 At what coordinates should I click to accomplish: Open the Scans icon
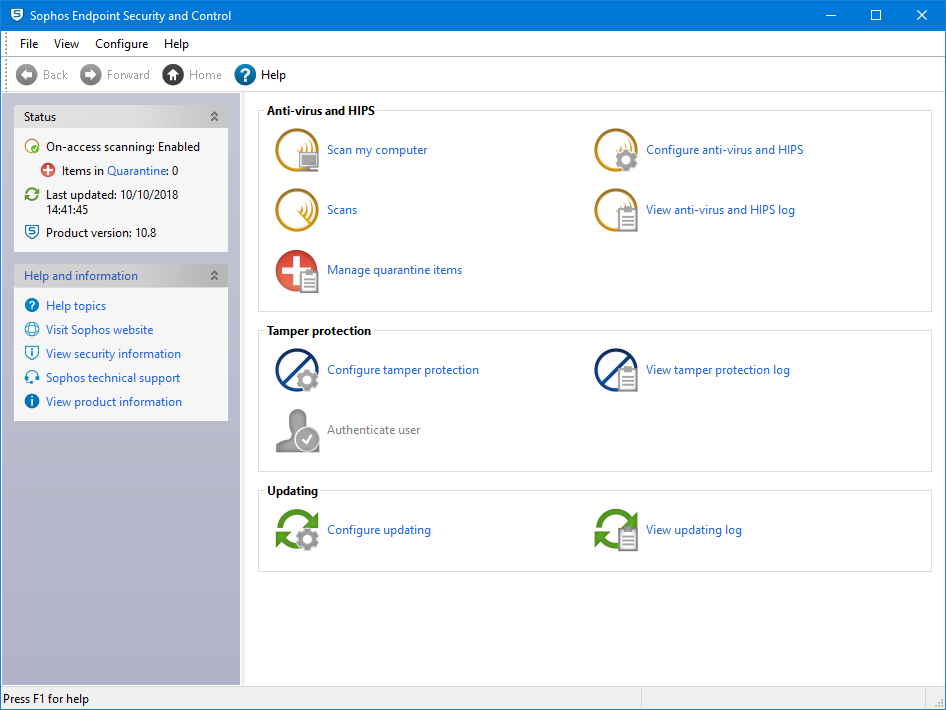297,211
